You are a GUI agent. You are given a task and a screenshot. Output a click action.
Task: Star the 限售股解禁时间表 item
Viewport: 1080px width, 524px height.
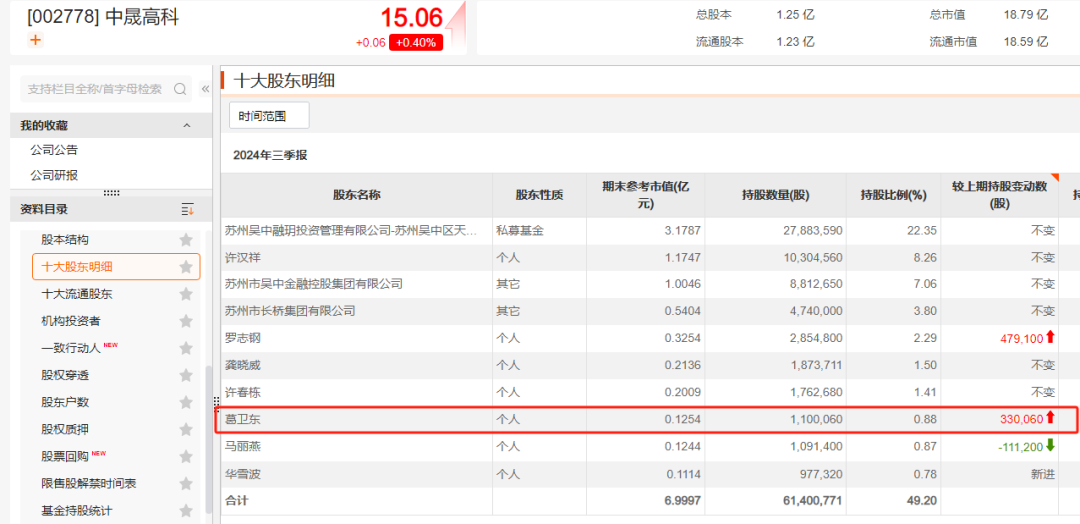tap(186, 483)
